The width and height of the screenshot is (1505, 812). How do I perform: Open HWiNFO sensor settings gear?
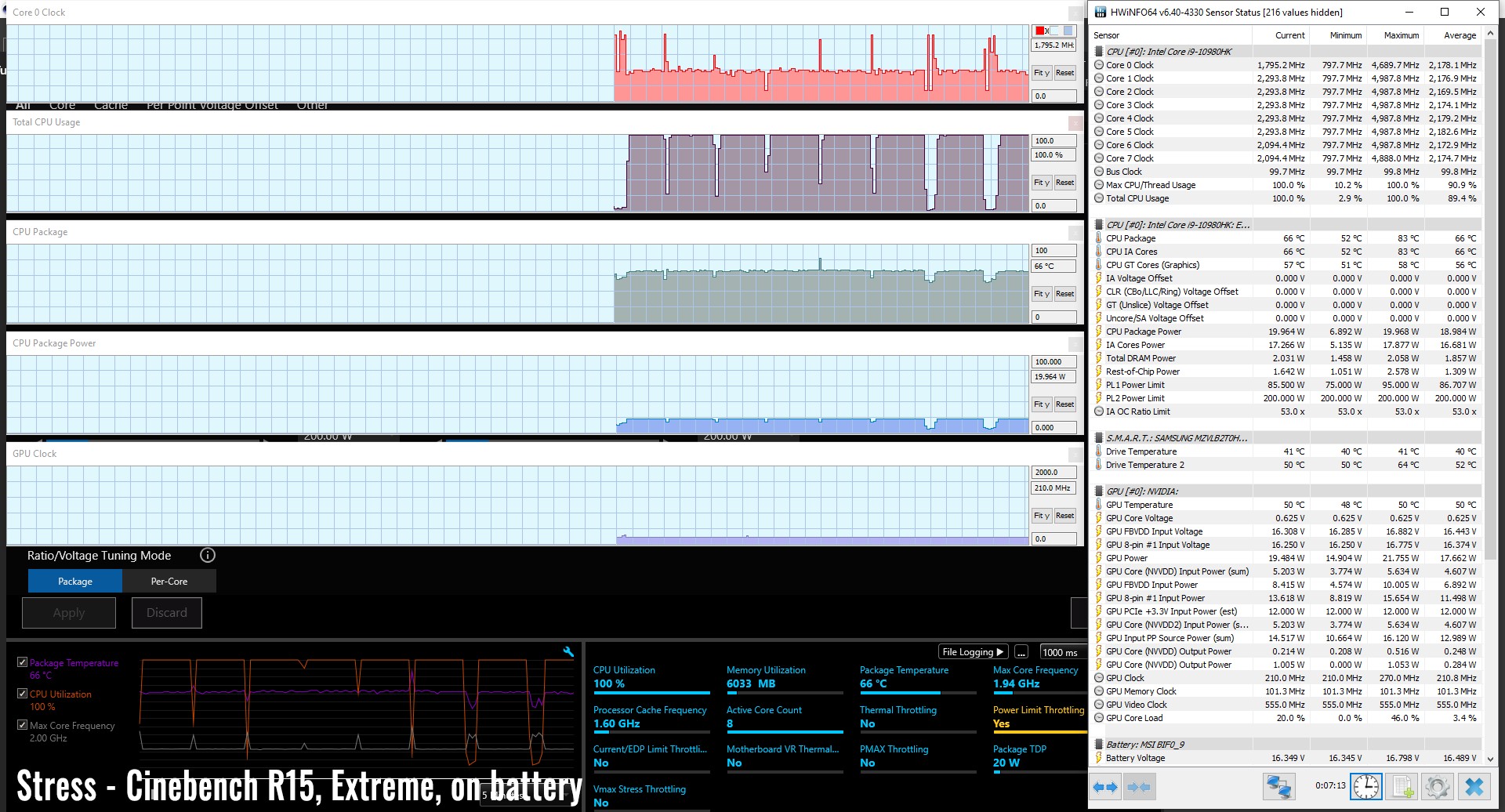(x=1438, y=787)
